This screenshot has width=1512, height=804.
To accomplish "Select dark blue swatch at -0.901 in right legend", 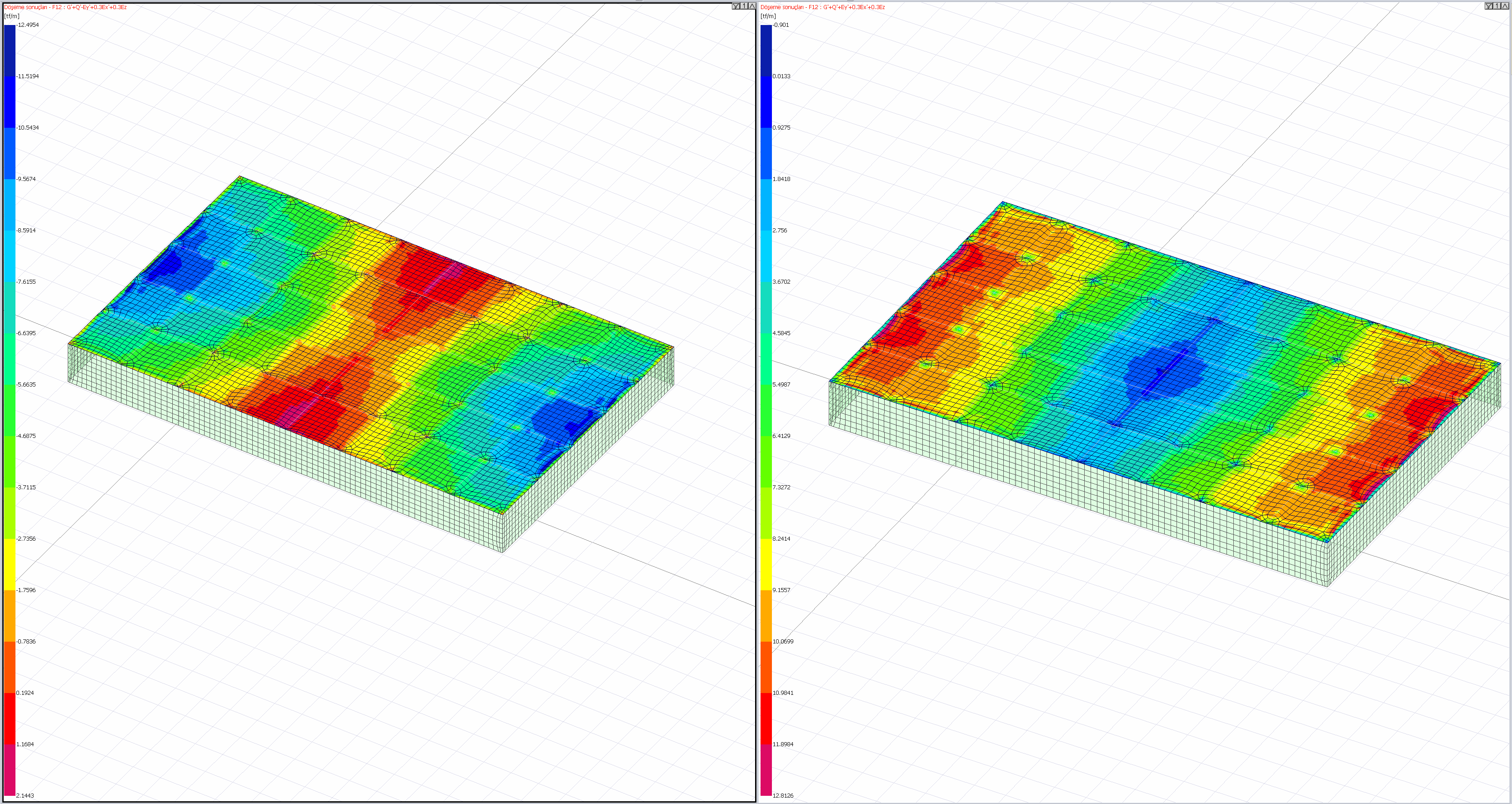I will click(x=766, y=50).
